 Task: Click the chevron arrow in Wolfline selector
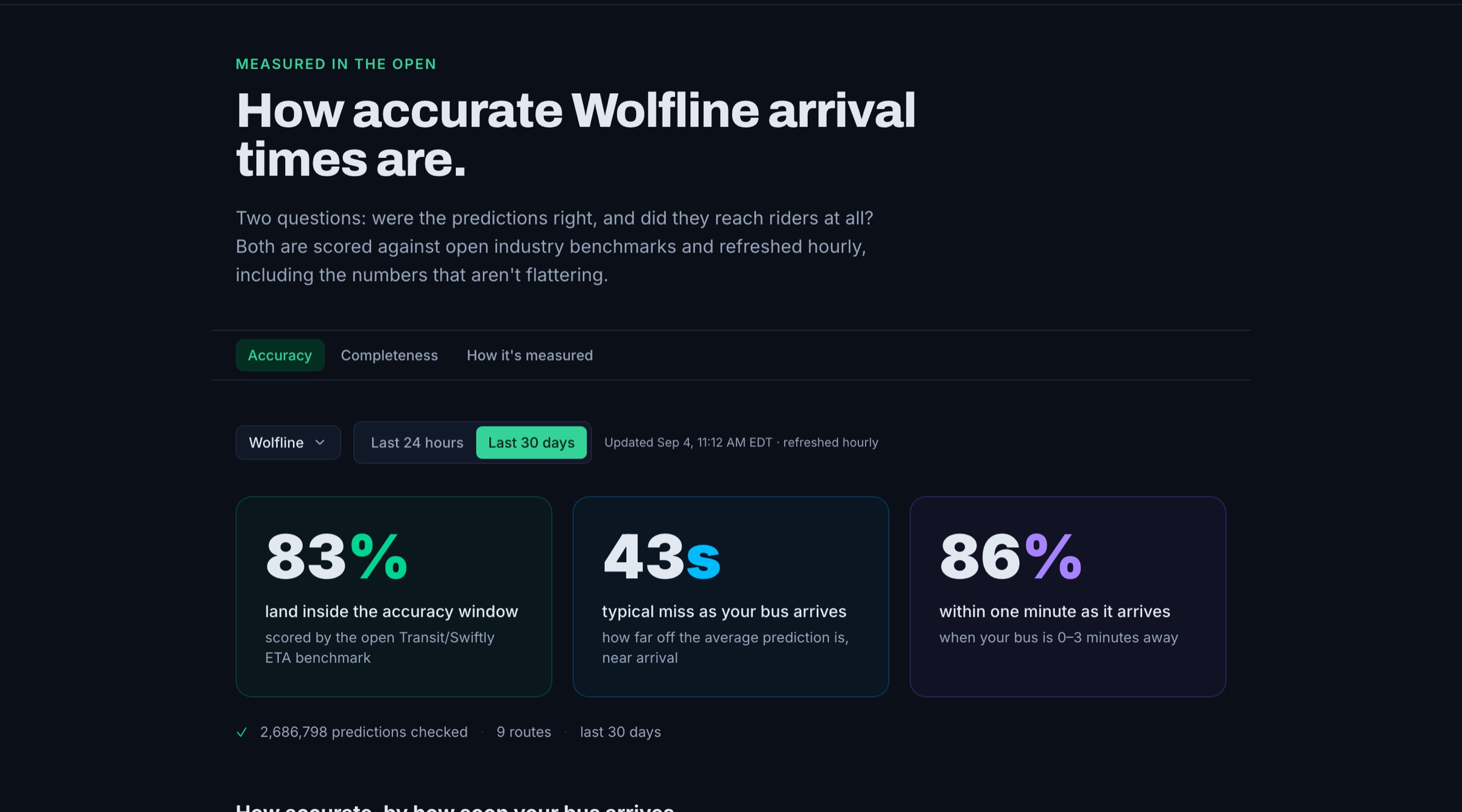[320, 443]
